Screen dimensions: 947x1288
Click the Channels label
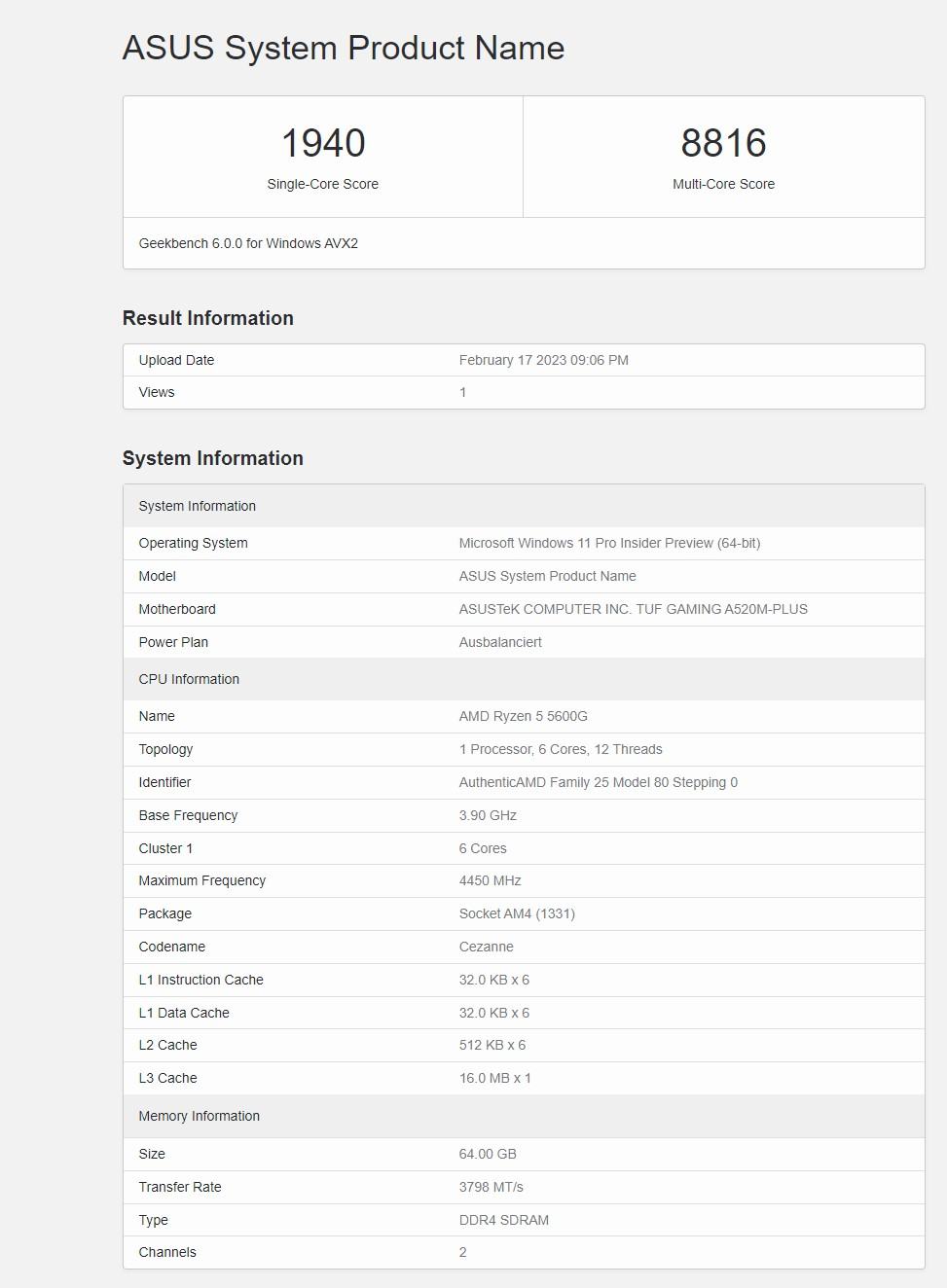click(x=167, y=1252)
